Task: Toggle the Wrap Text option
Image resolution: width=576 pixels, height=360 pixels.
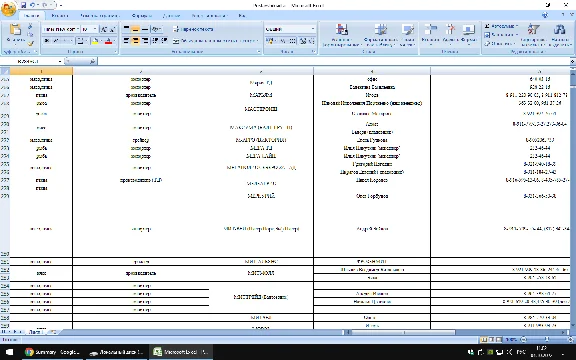Action: pos(193,29)
